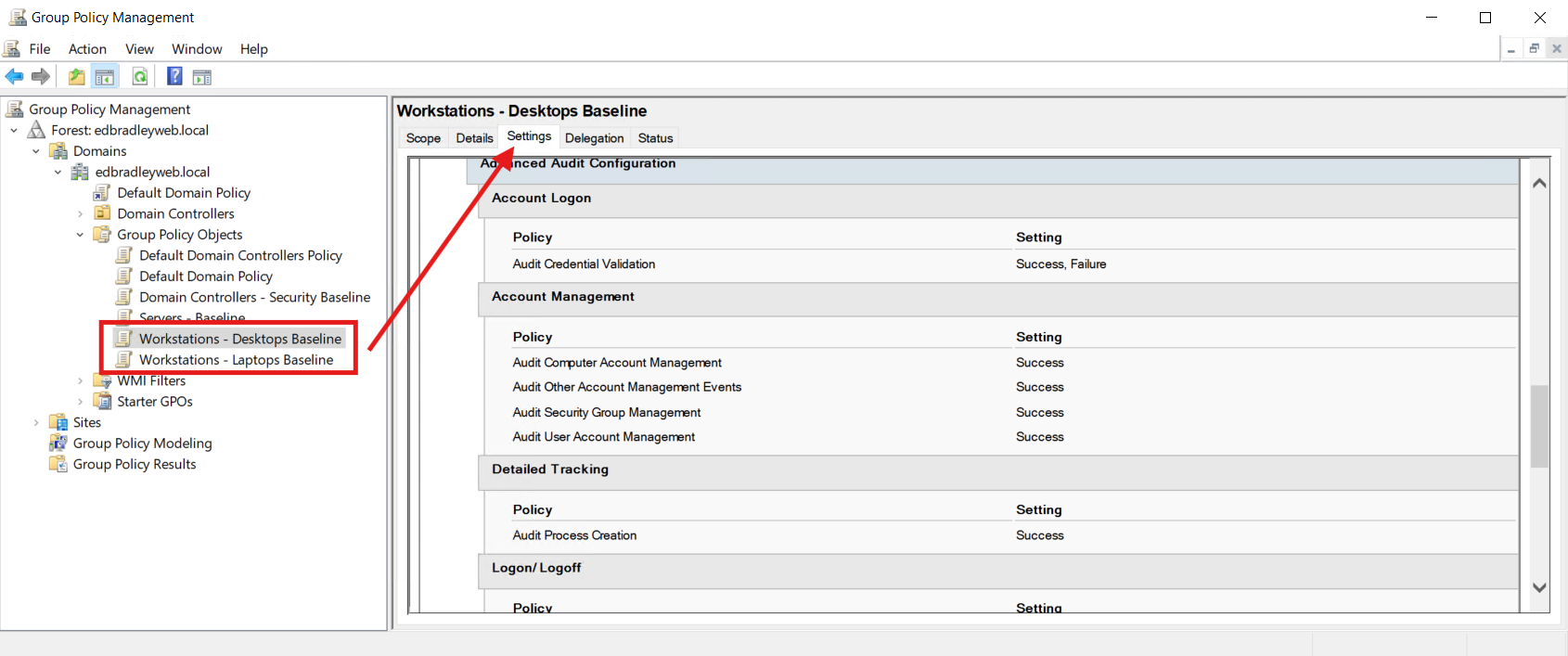Click the Group Policy Objects folder icon
The image size is (1568, 656).
point(102,235)
